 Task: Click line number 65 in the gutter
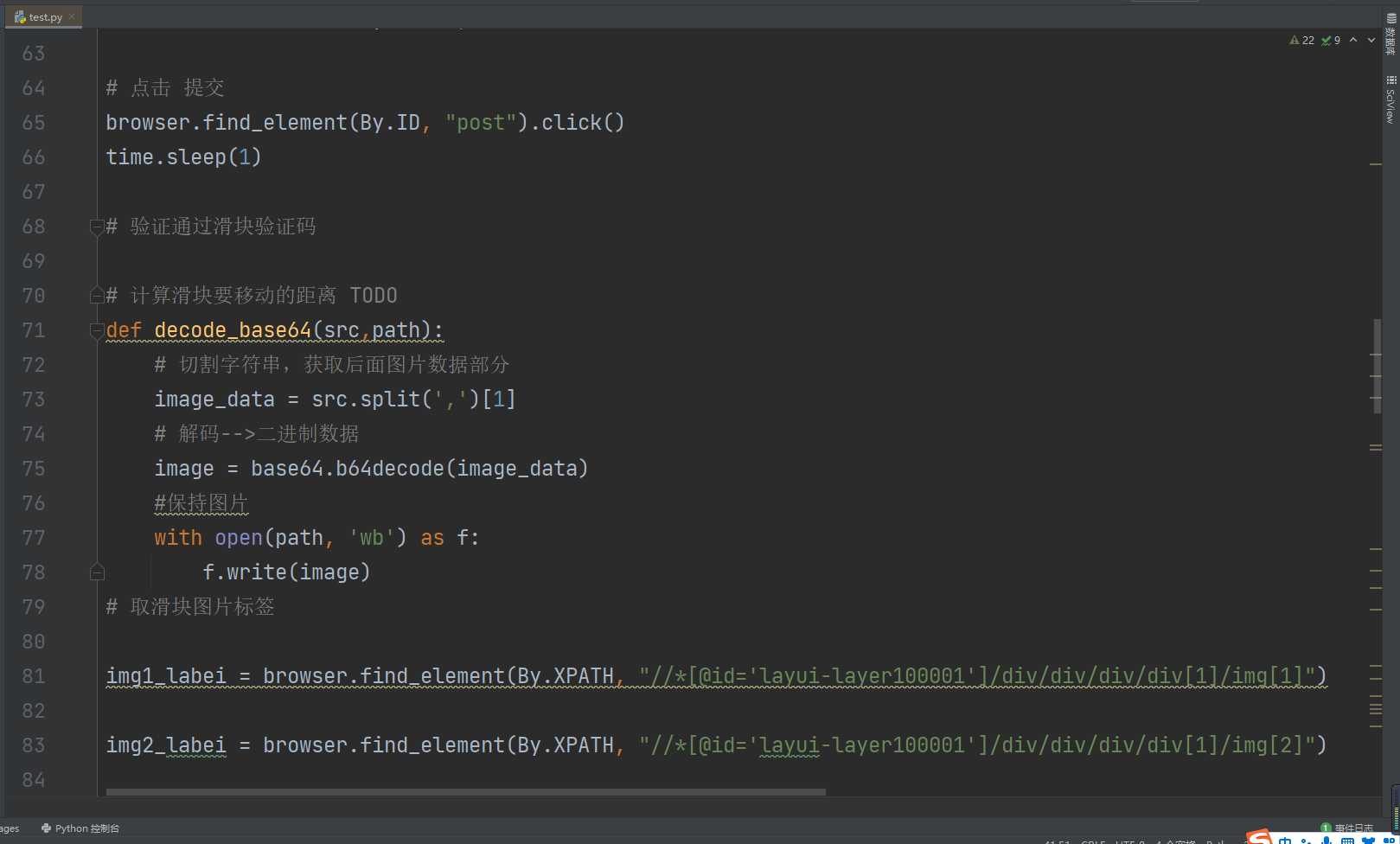[34, 123]
